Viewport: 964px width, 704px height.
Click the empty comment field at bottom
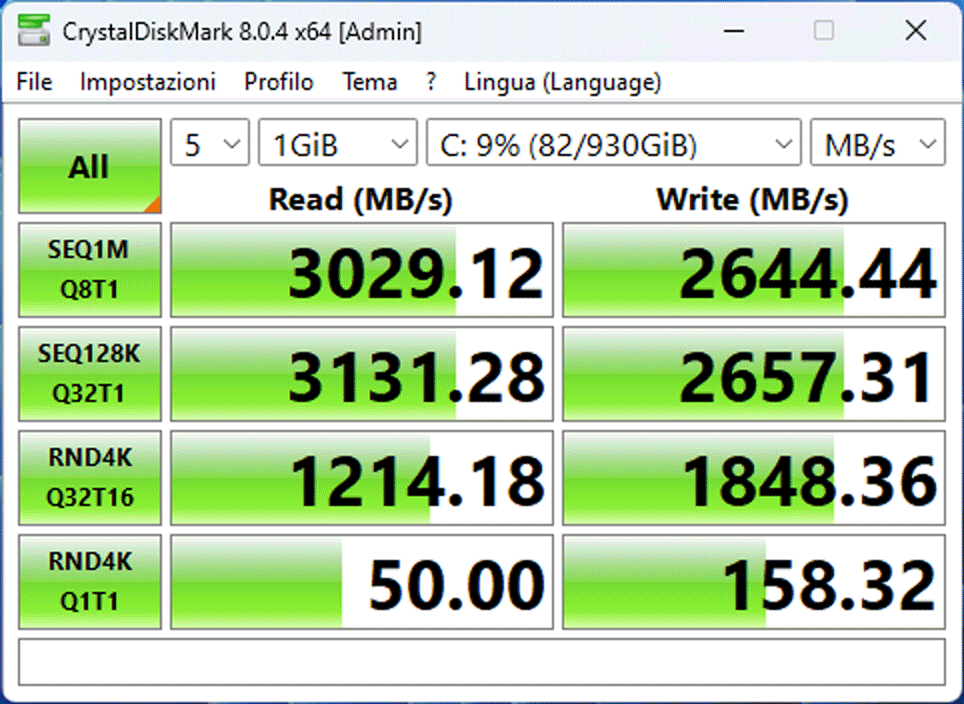481,662
